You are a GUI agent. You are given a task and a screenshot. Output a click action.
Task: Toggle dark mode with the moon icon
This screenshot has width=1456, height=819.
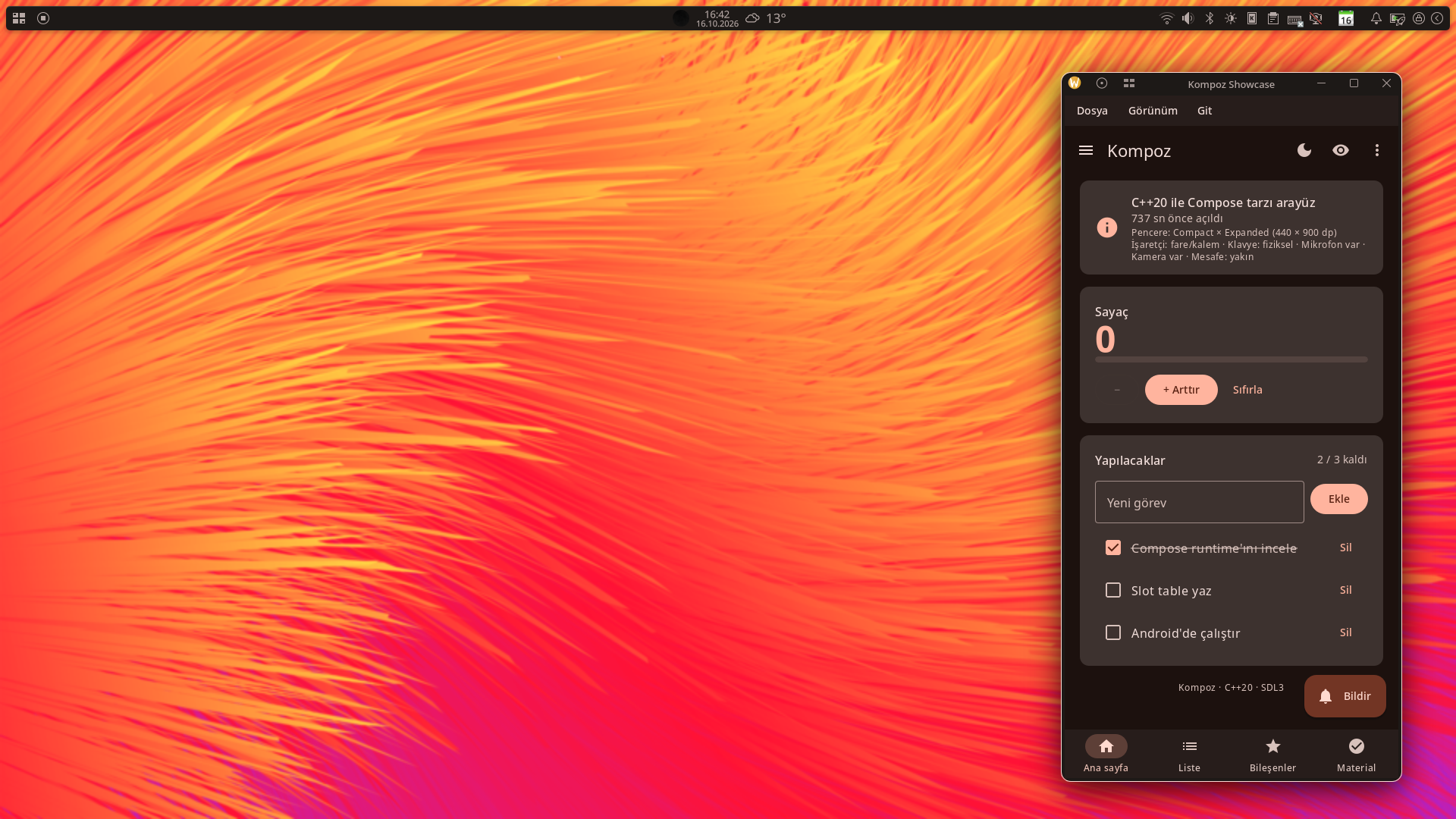[1304, 150]
